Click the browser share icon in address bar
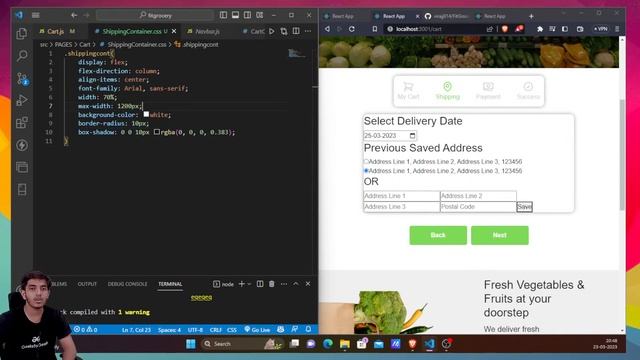The height and width of the screenshot is (360, 640). [490, 29]
